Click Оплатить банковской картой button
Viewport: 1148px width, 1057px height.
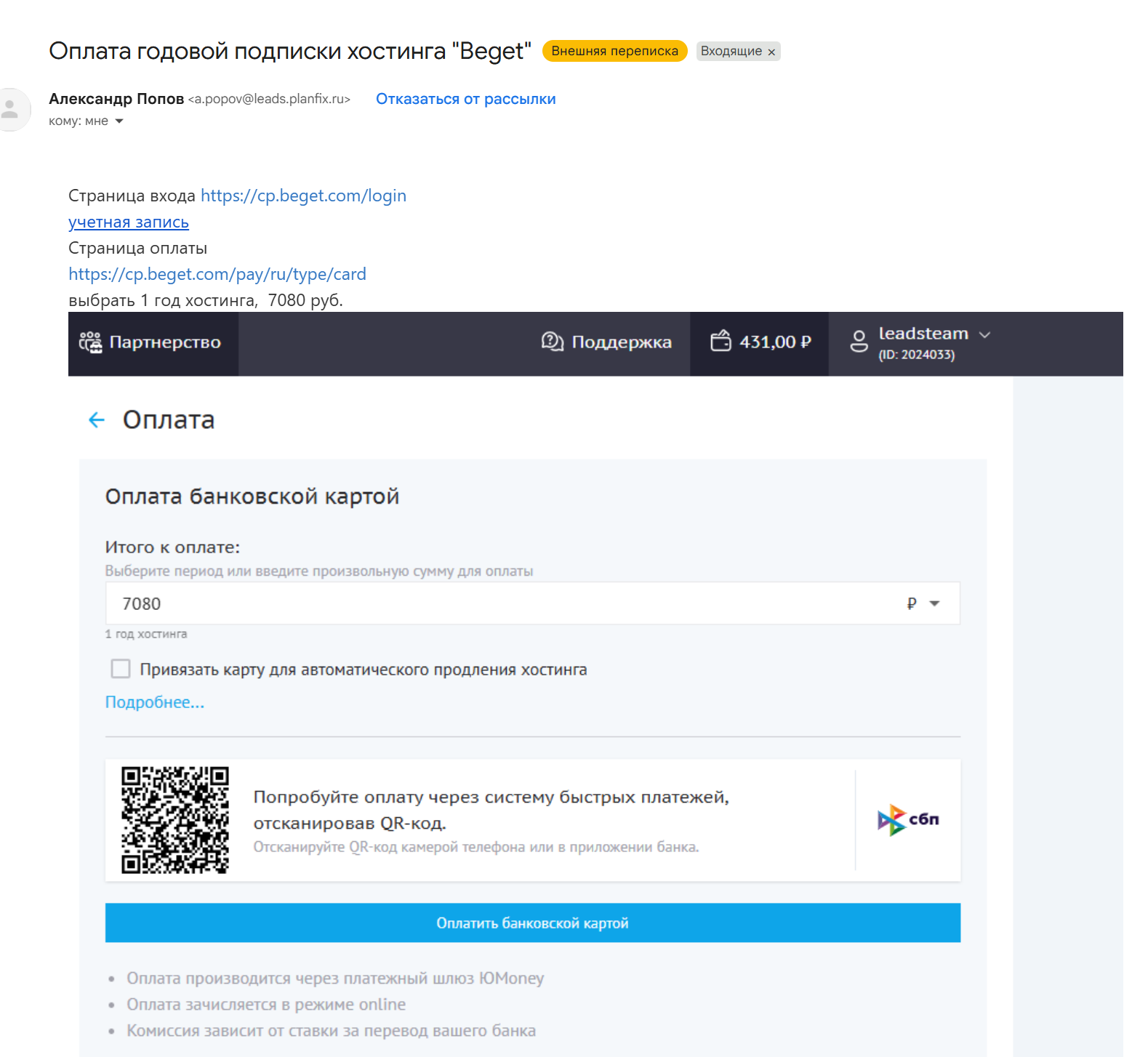[x=533, y=923]
